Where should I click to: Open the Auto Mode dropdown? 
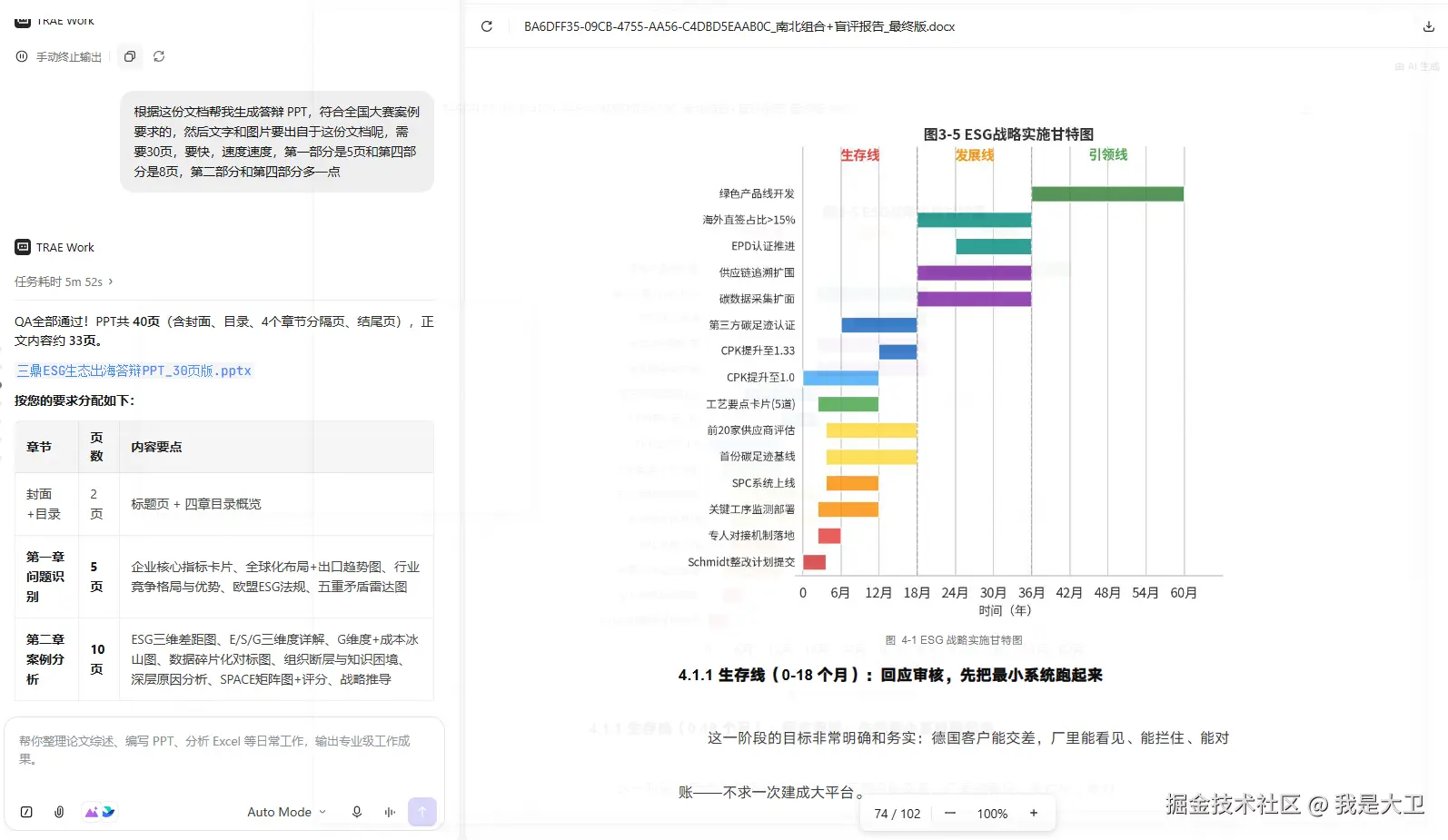pyautogui.click(x=286, y=812)
